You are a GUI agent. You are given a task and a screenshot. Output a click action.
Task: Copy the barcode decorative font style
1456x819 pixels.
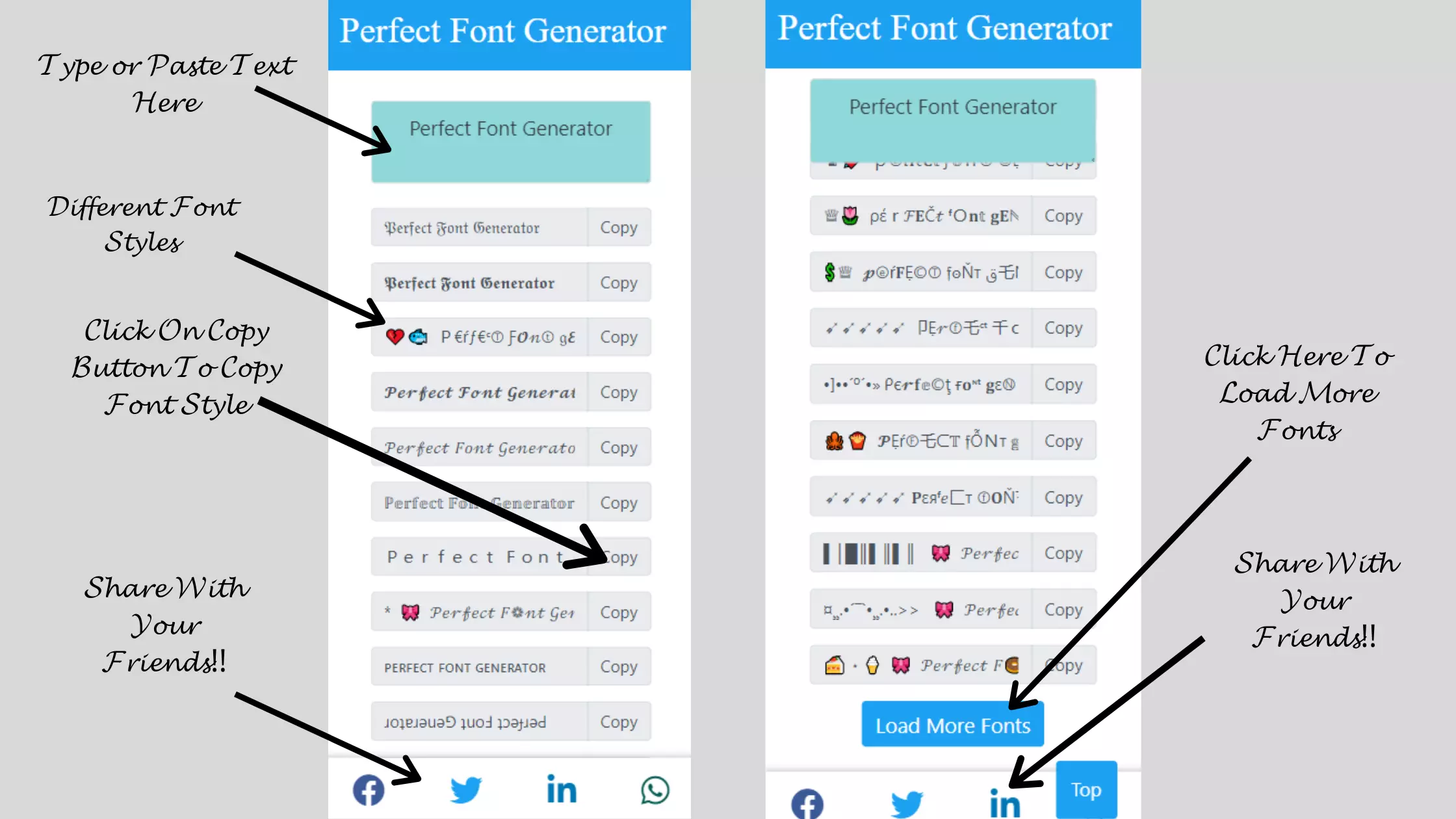pyautogui.click(x=1062, y=553)
